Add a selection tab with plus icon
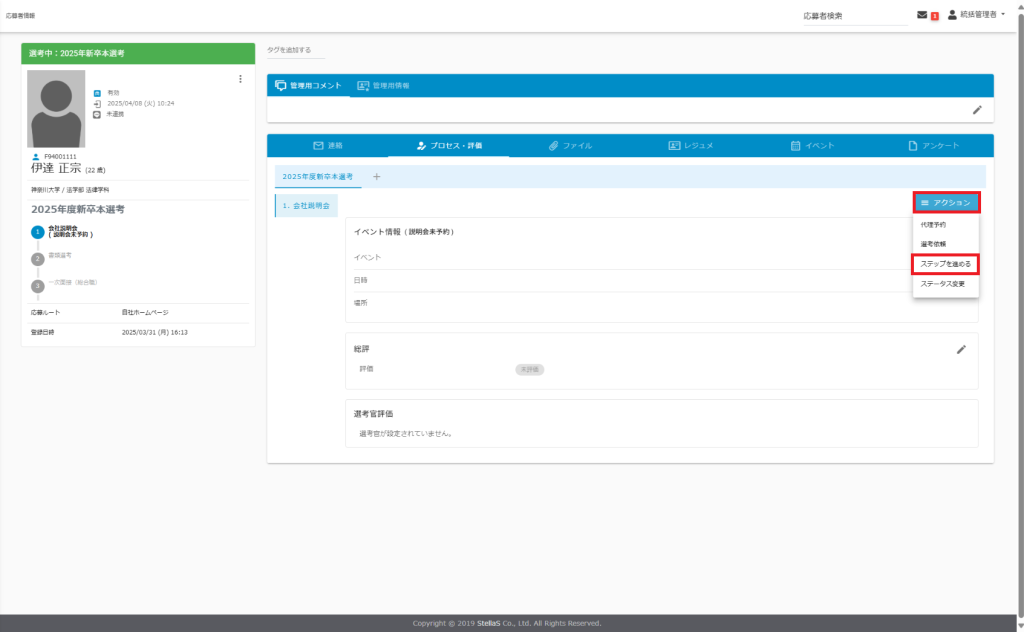This screenshot has width=1024, height=632. 377,177
